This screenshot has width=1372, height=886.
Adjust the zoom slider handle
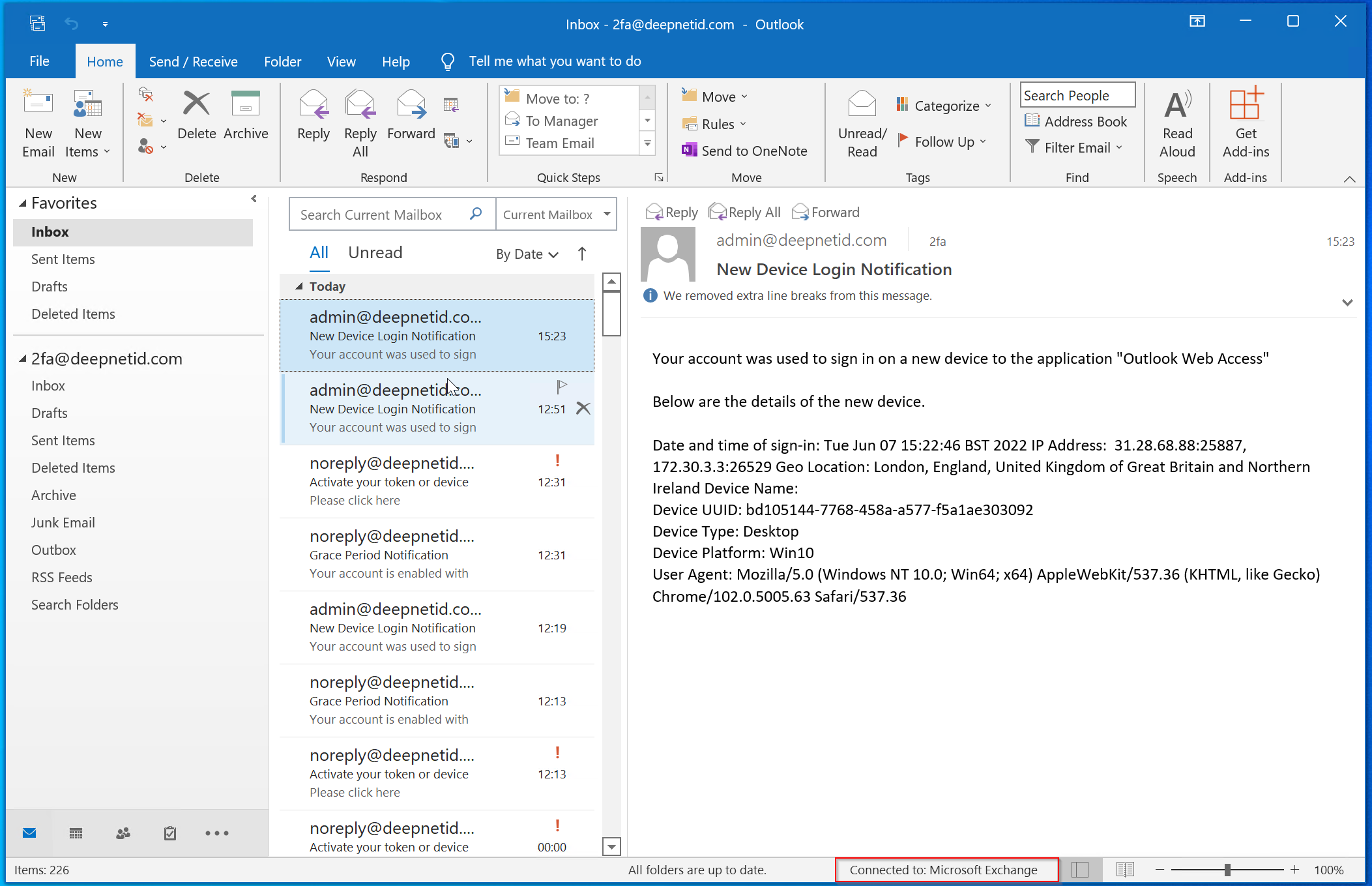pyautogui.click(x=1227, y=870)
